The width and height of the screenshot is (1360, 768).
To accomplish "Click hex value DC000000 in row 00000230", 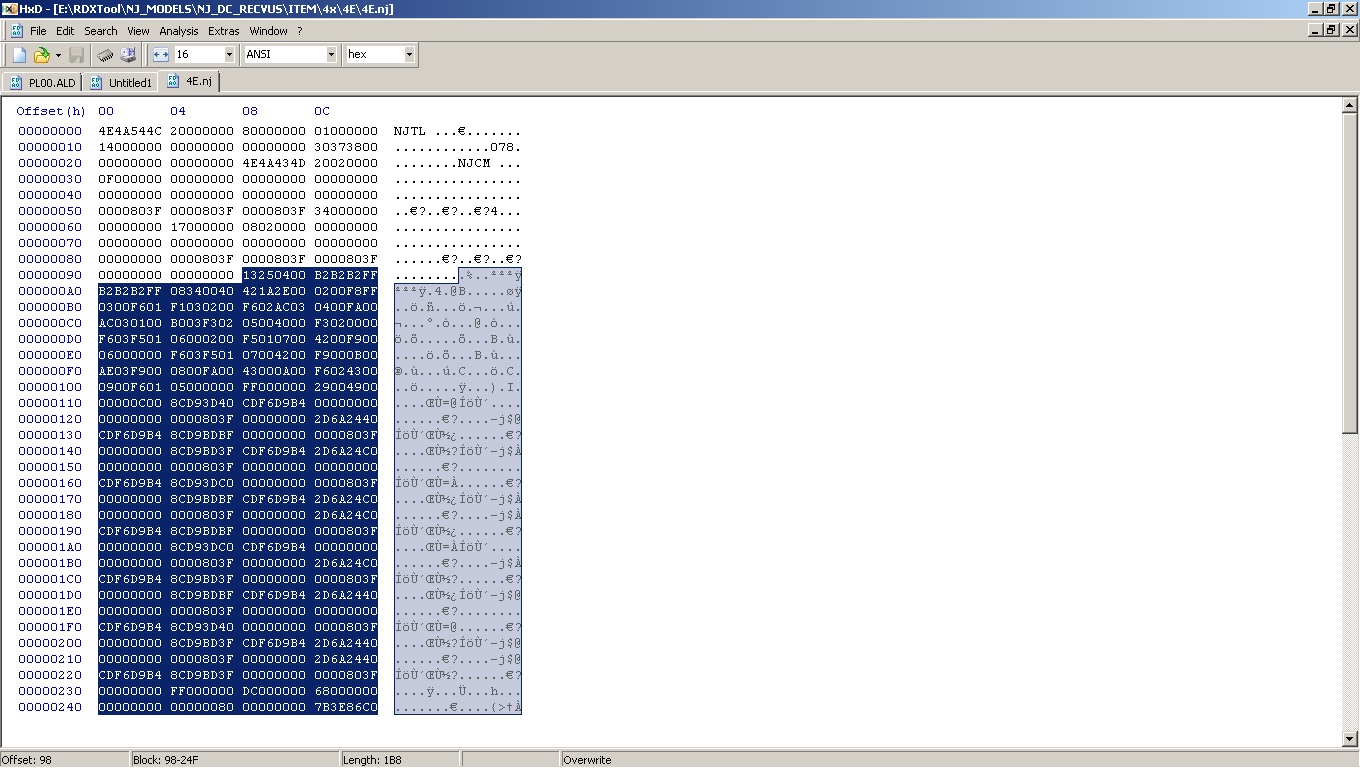I will pyautogui.click(x=274, y=691).
